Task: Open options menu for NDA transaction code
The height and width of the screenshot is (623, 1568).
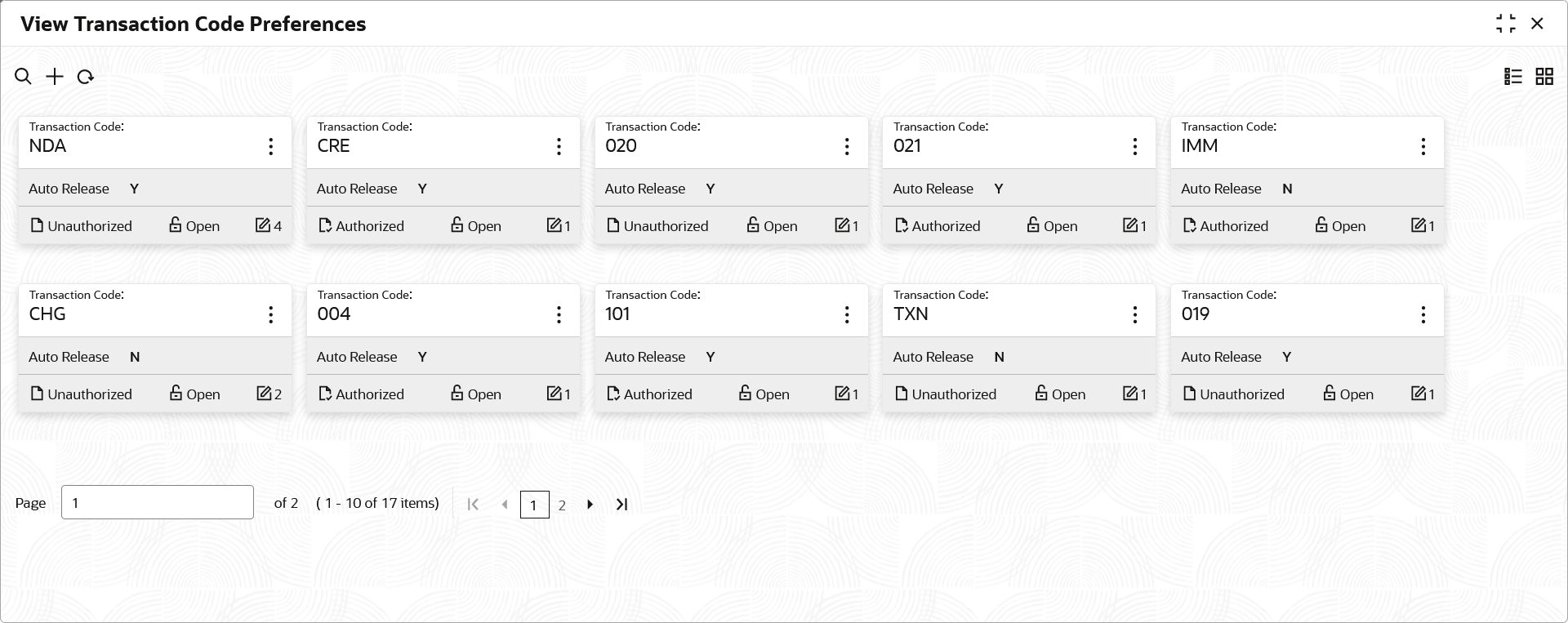Action: point(271,147)
